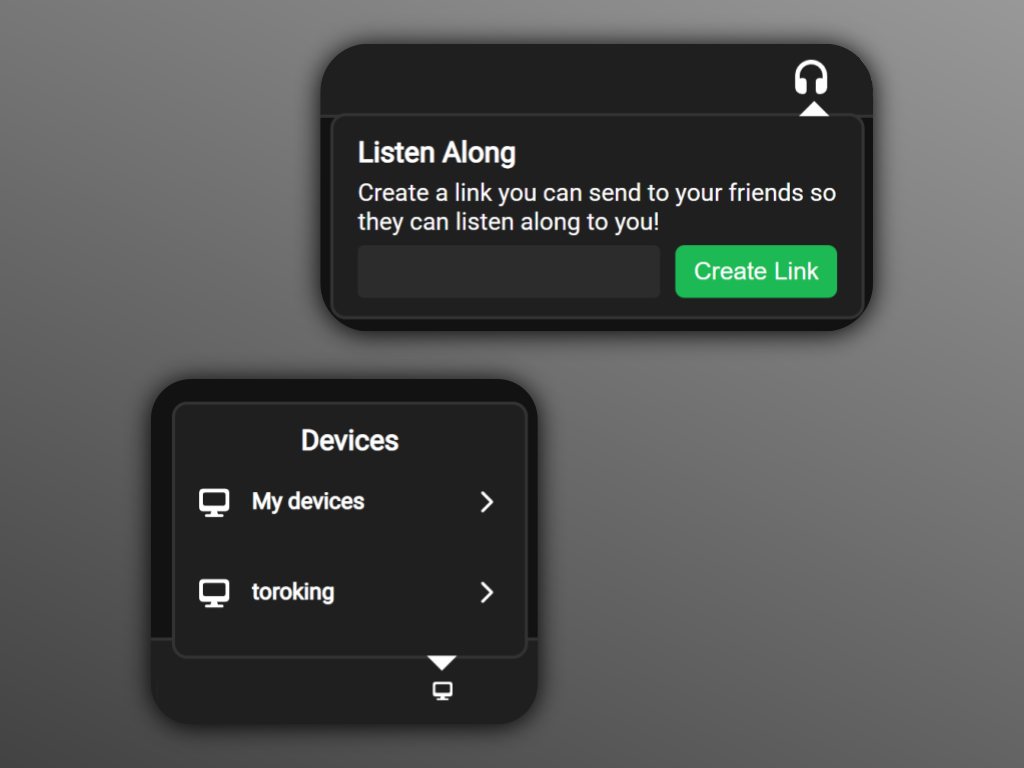
Task: Expand My devices with its chevron
Action: click(487, 502)
